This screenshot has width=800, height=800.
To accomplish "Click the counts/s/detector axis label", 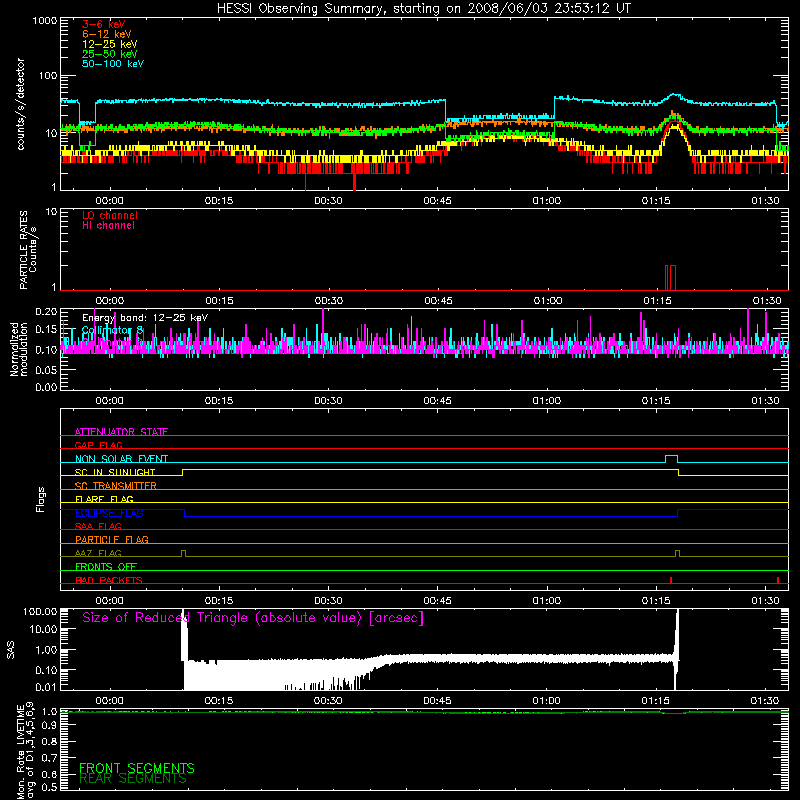I will (x=21, y=104).
